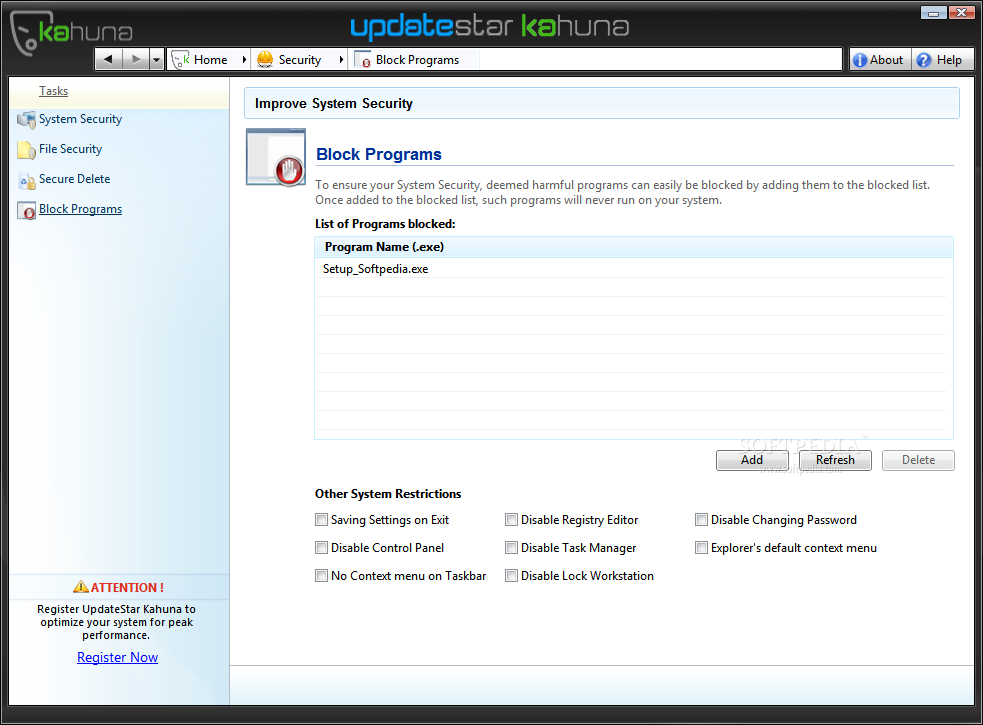The height and width of the screenshot is (725, 983).
Task: Check Disable Task Manager option
Action: [x=512, y=548]
